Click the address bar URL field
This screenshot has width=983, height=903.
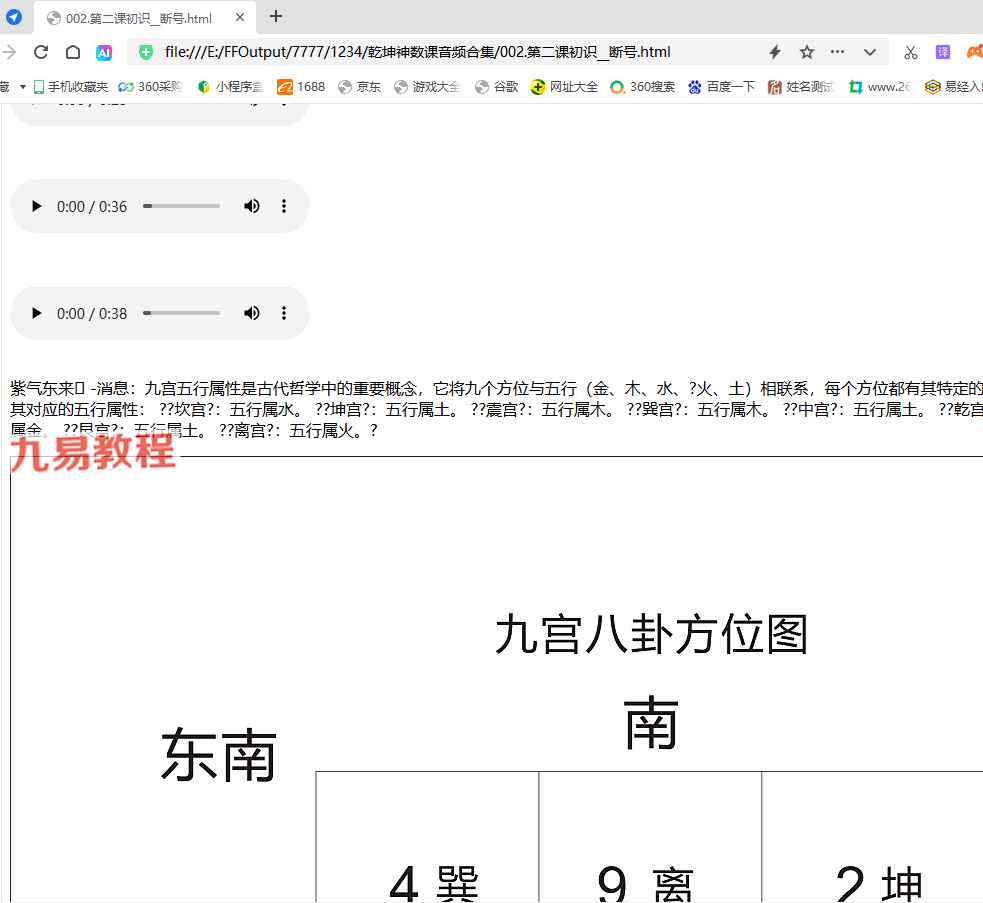pos(450,52)
